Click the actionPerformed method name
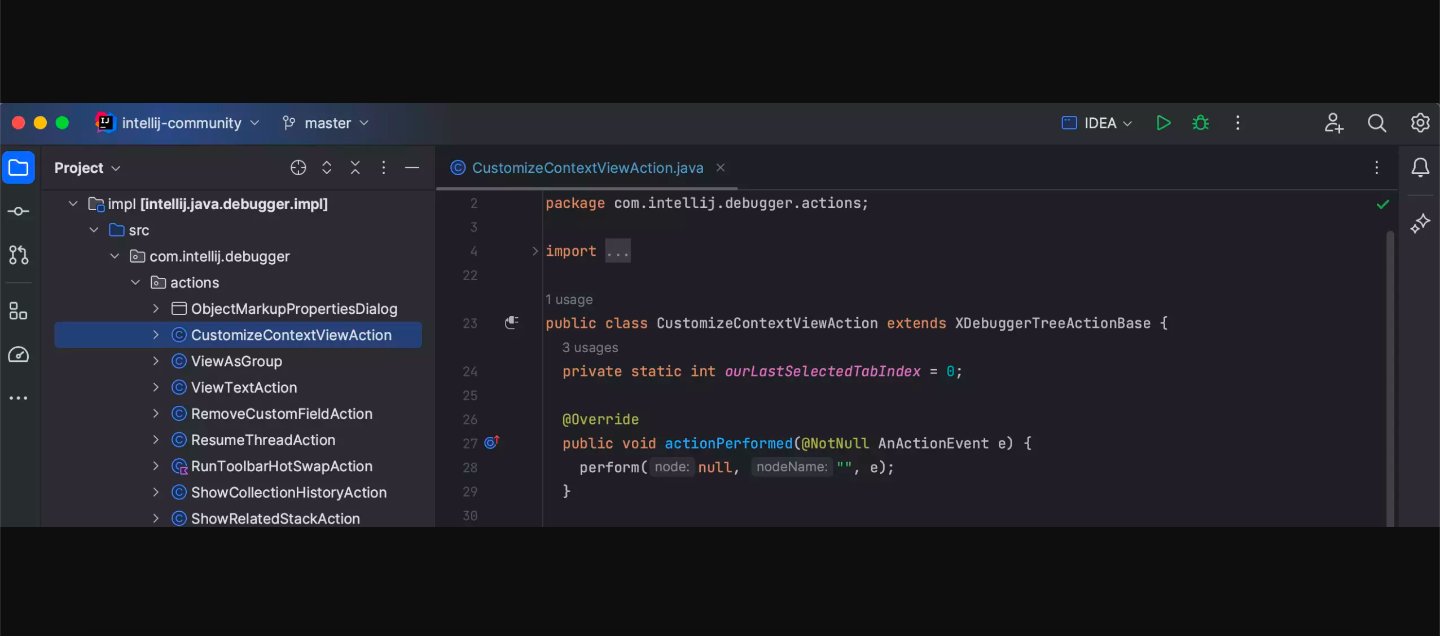Screen dimensions: 1440x636 728,443
